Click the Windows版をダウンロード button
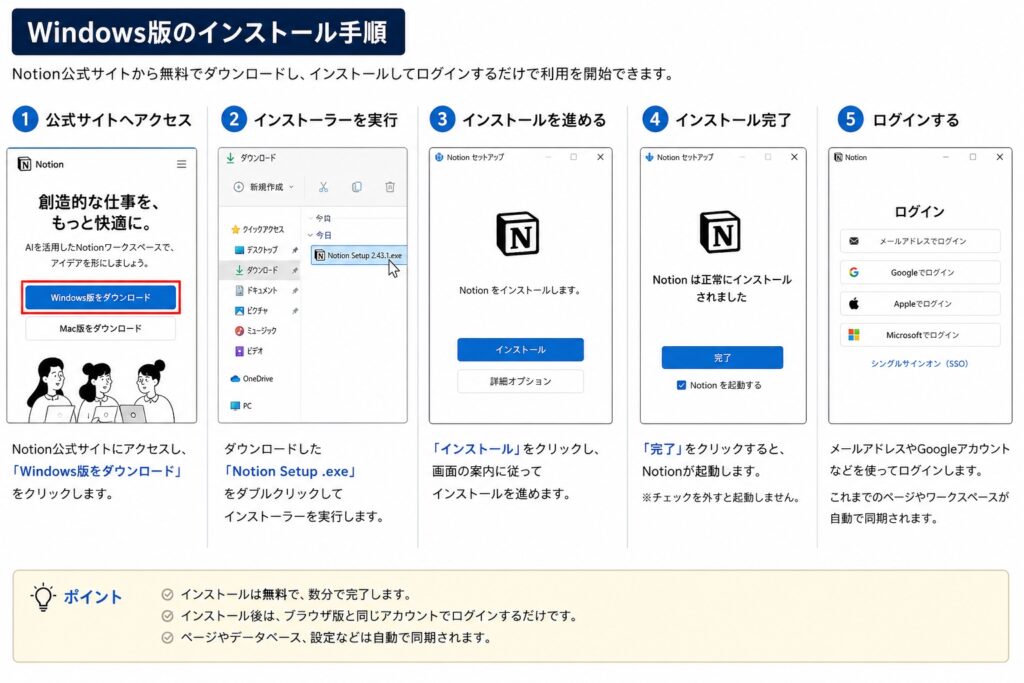This screenshot has height=683, width=1024. (101, 298)
